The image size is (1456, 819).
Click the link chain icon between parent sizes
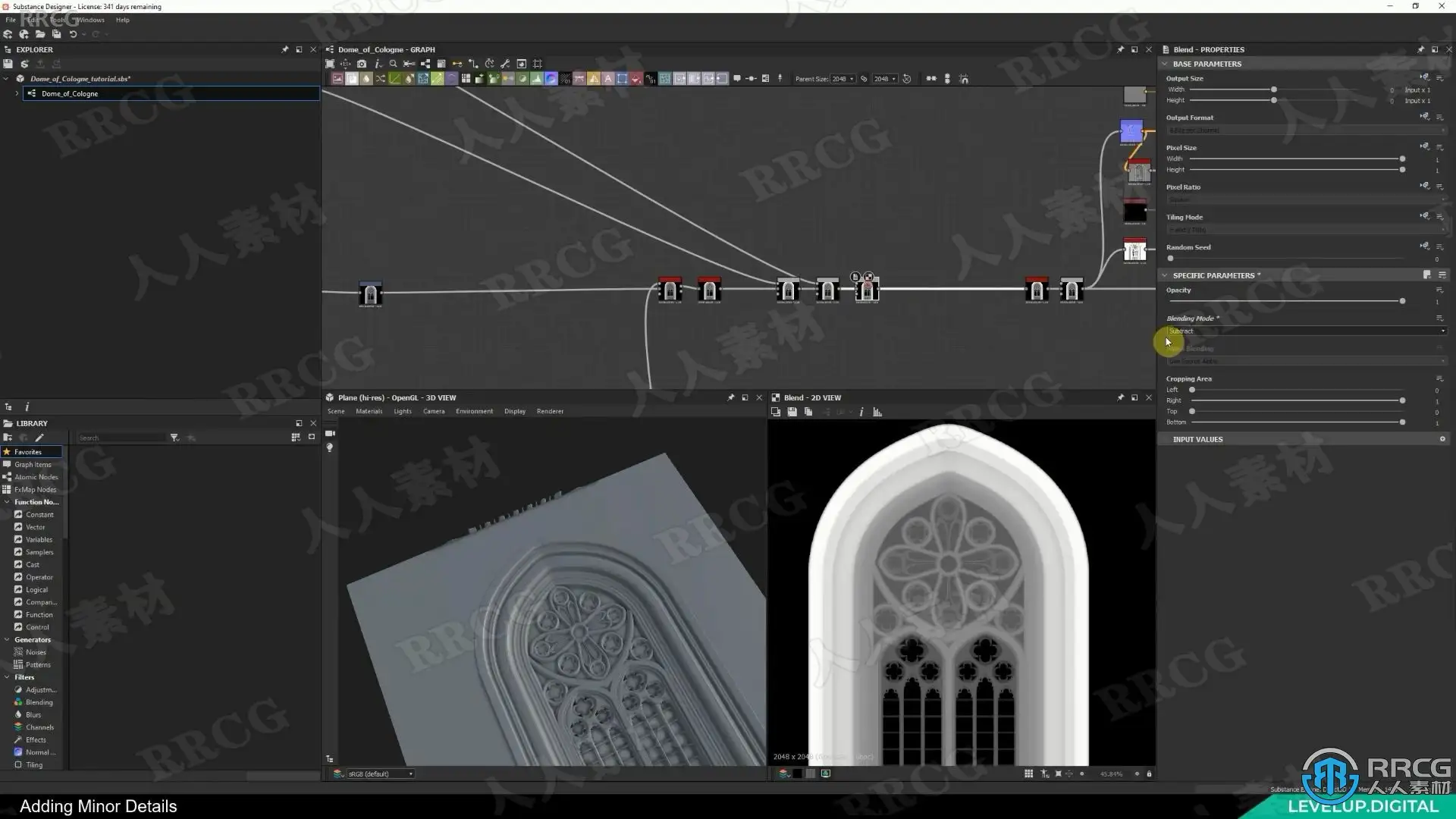(x=864, y=79)
